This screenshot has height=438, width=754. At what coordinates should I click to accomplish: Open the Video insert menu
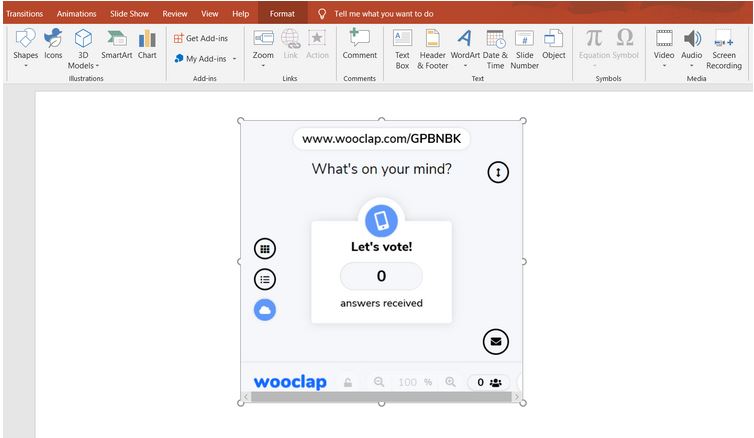pos(664,46)
